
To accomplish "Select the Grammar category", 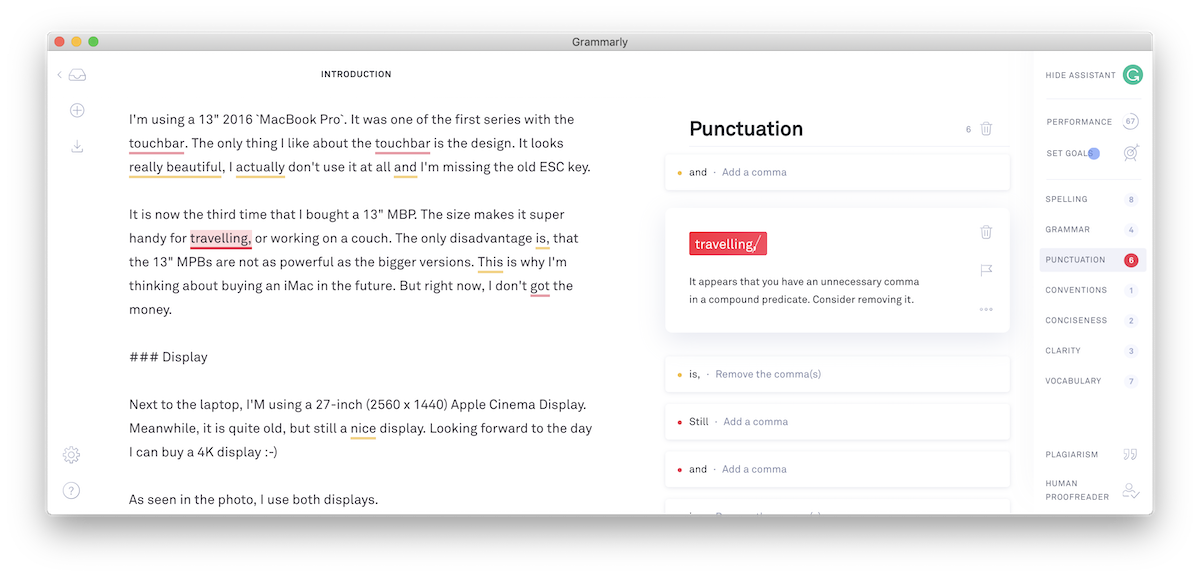I will point(1091,230).
